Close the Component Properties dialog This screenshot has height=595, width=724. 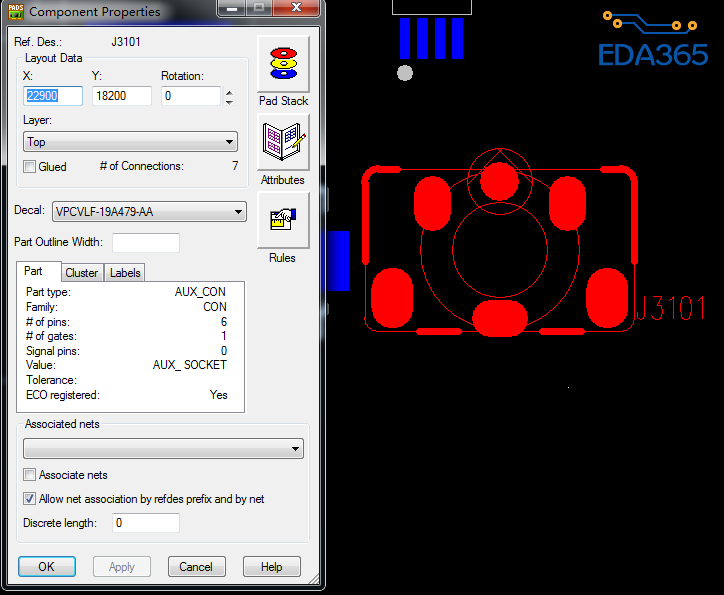point(296,7)
